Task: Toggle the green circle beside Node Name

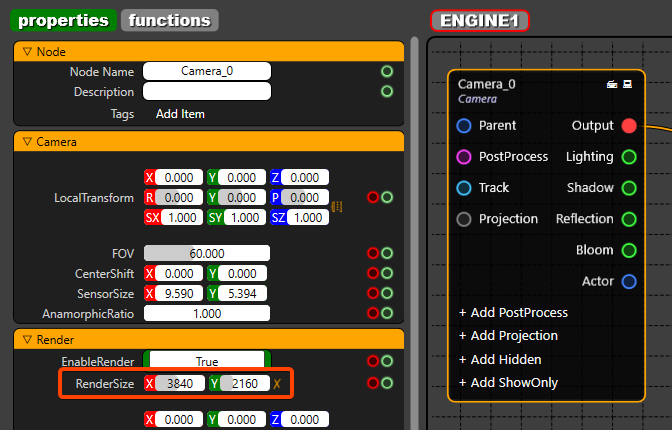Action: [387, 72]
